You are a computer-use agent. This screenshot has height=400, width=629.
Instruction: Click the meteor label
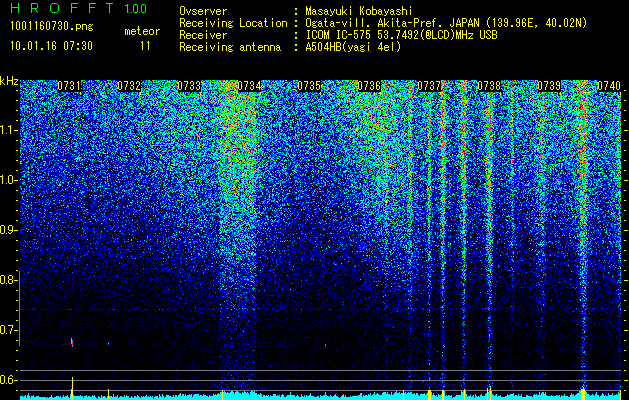pos(142,31)
